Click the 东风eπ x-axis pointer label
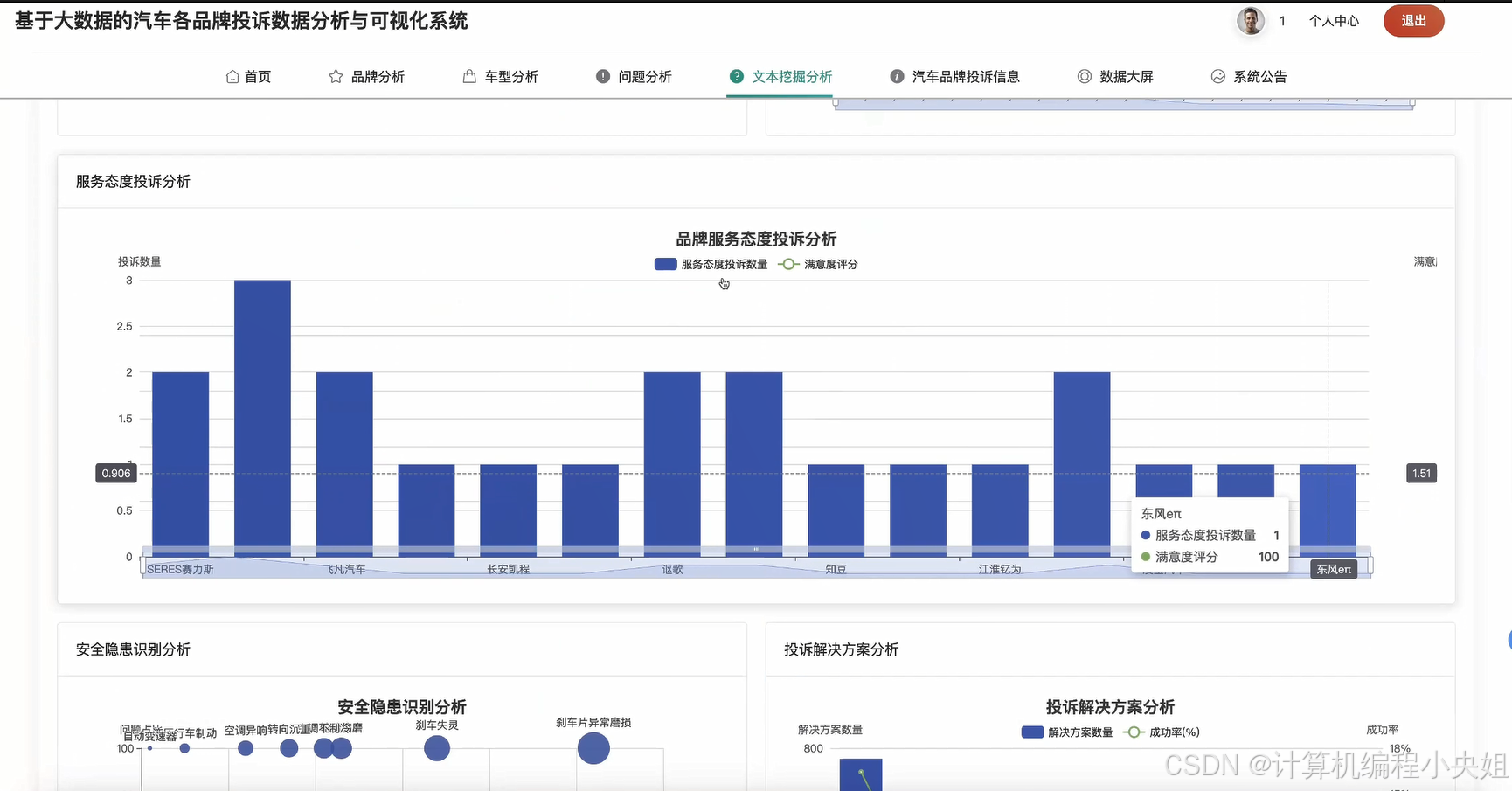This screenshot has height=791, width=1512. pyautogui.click(x=1334, y=569)
